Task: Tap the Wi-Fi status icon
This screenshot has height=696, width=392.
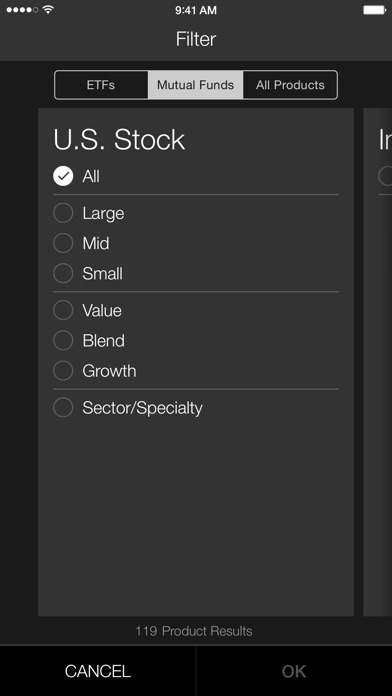Action: tap(48, 9)
